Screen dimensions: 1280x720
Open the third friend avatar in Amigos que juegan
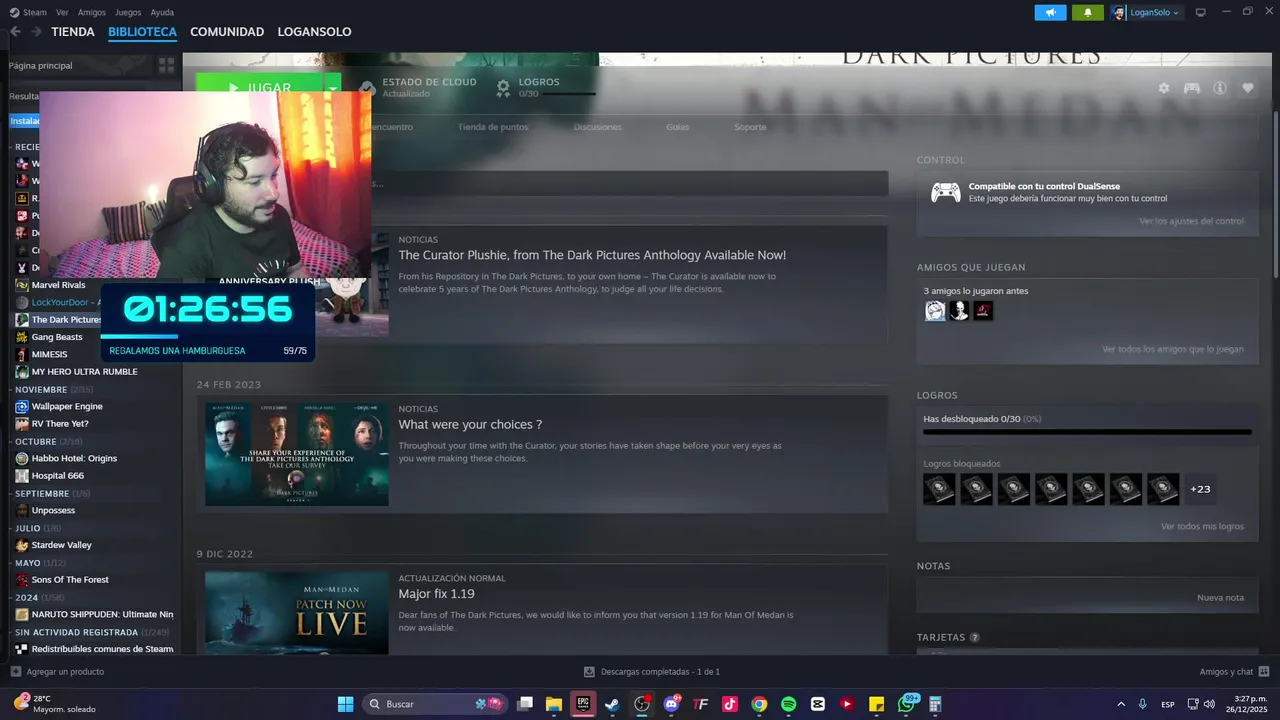pos(983,311)
